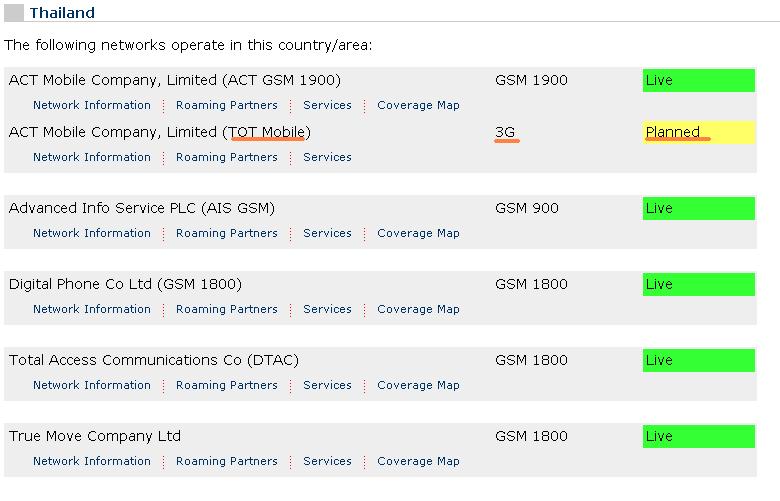780x501 pixels.
Task: Open Roaming Partners for ACT GSM 1900
Action: pyautogui.click(x=226, y=105)
